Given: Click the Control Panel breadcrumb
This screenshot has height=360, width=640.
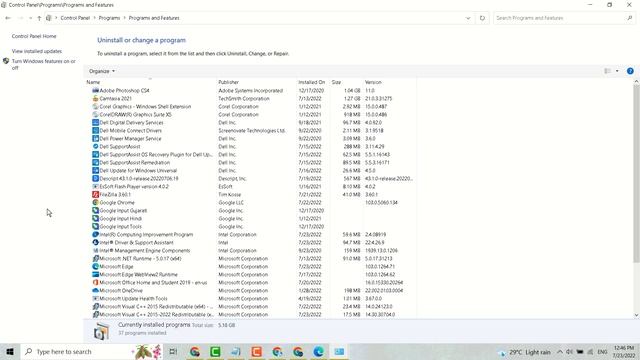Looking at the screenshot, I should pyautogui.click(x=75, y=18).
